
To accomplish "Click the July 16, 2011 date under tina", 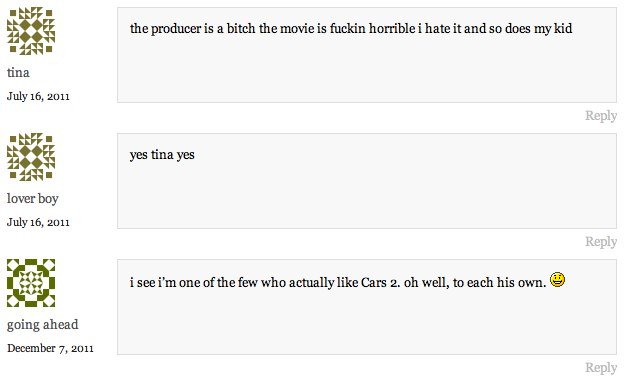I will pos(38,96).
